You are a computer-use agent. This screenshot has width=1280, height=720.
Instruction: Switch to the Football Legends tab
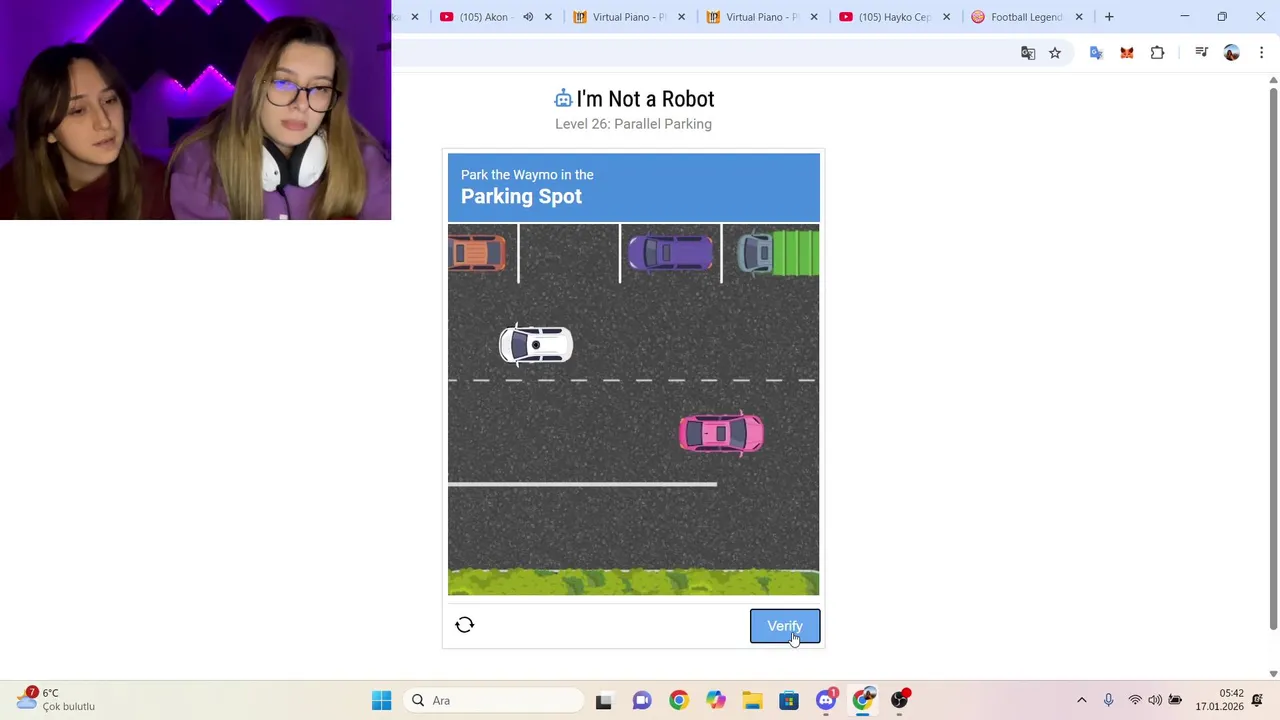pos(1016,17)
